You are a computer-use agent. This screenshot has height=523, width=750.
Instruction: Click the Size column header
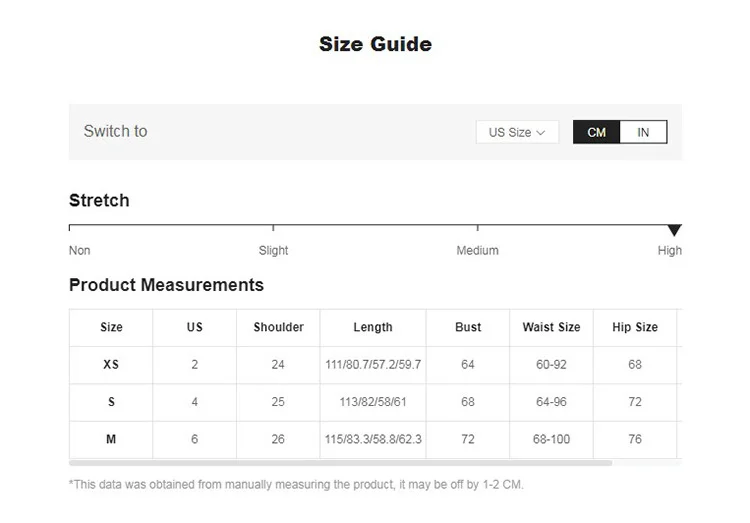pos(111,327)
